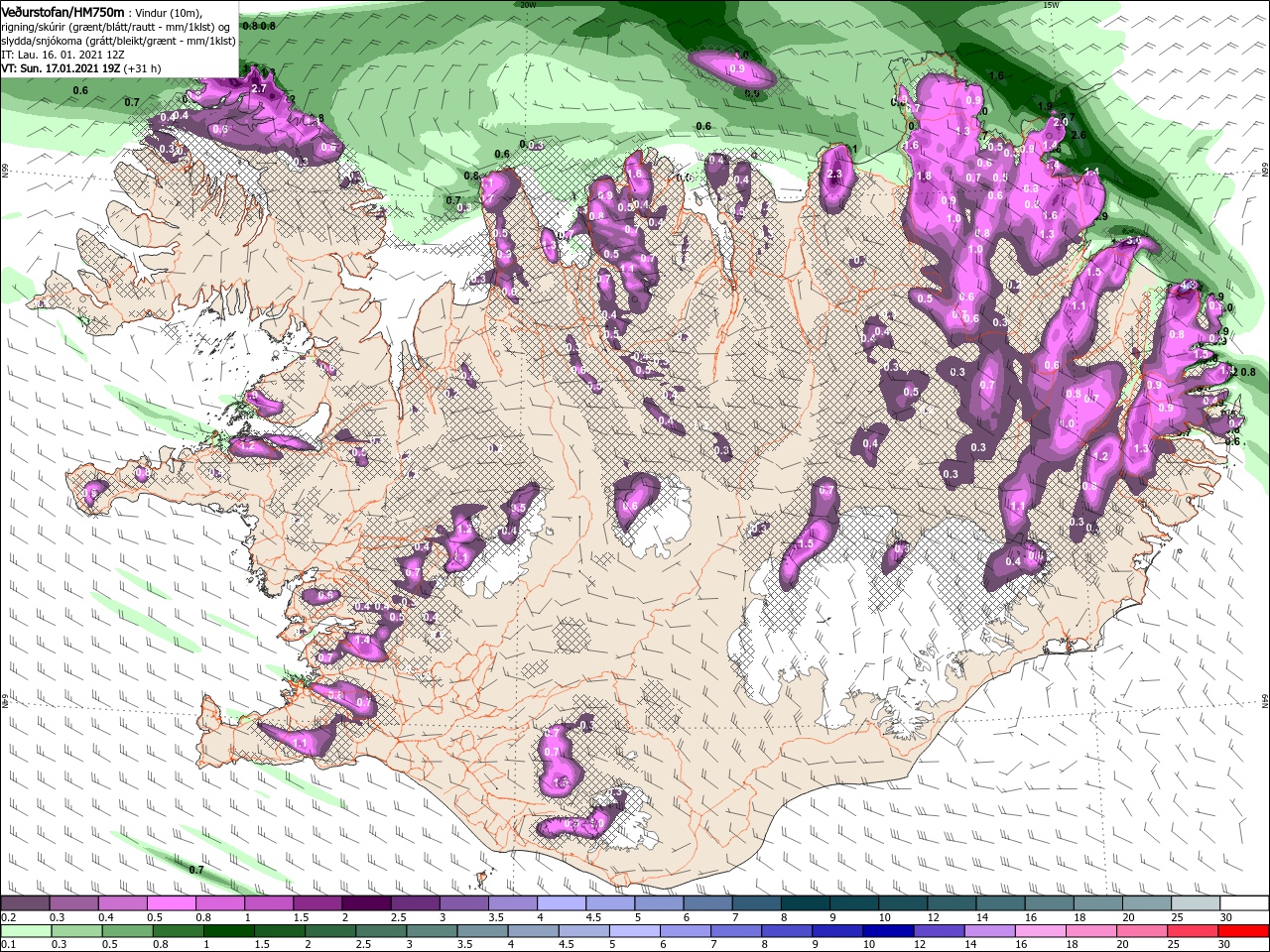The width and height of the screenshot is (1270, 952).
Task: Click the 0.2–0.3 dusky purple swatch, upper legend row
Action: pyautogui.click(x=25, y=903)
